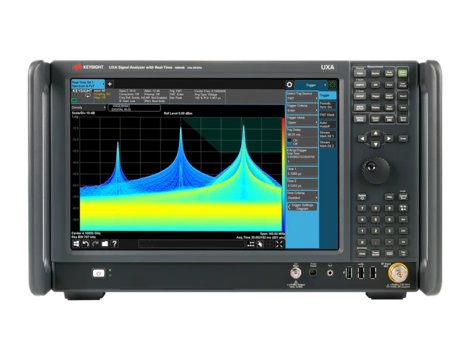Open the Trigger Mask dropdown
This screenshot has width=470, height=360.
click(302, 120)
